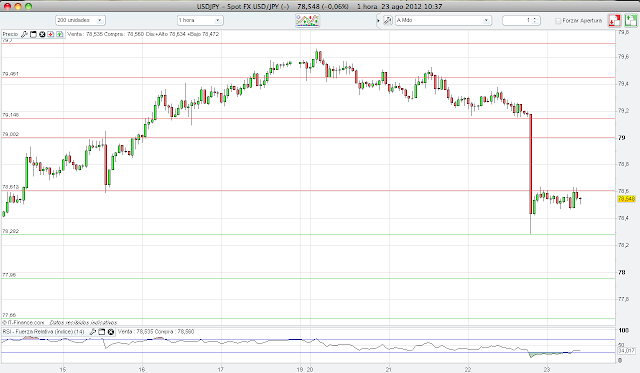Click the 78 price axis label

tap(621, 272)
